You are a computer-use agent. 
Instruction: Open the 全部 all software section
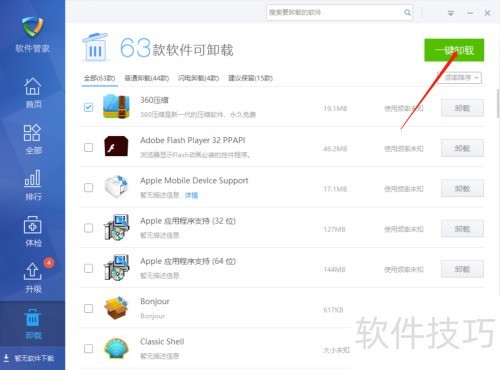[33, 139]
